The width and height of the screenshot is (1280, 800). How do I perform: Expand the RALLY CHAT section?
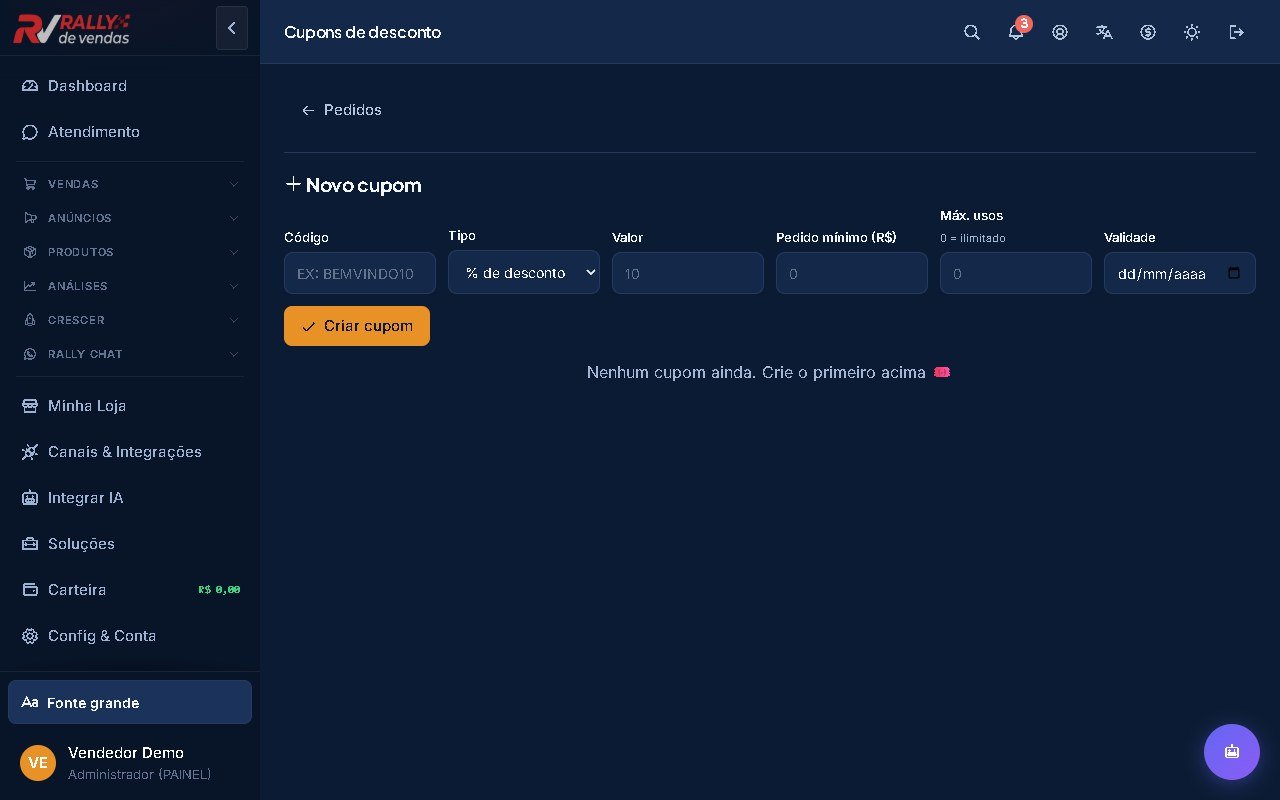point(130,354)
